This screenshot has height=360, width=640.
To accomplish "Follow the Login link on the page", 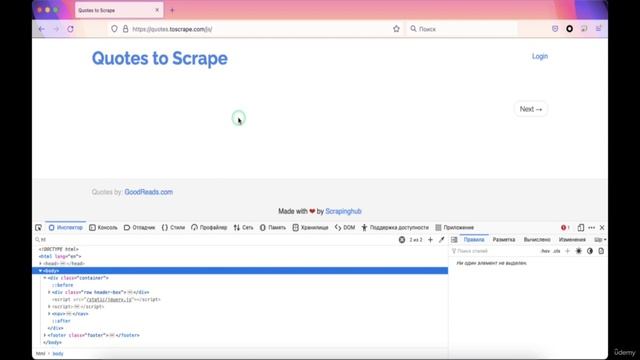I will pyautogui.click(x=540, y=56).
